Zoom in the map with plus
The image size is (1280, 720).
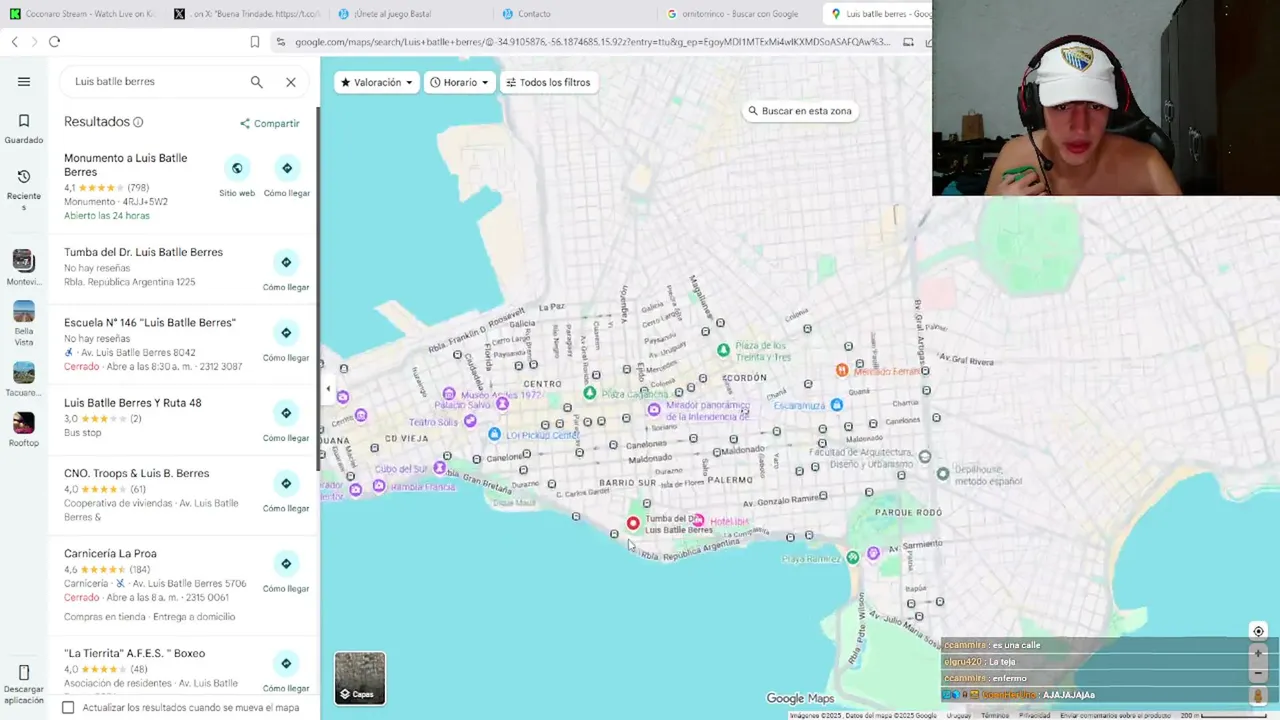pos(1258,653)
